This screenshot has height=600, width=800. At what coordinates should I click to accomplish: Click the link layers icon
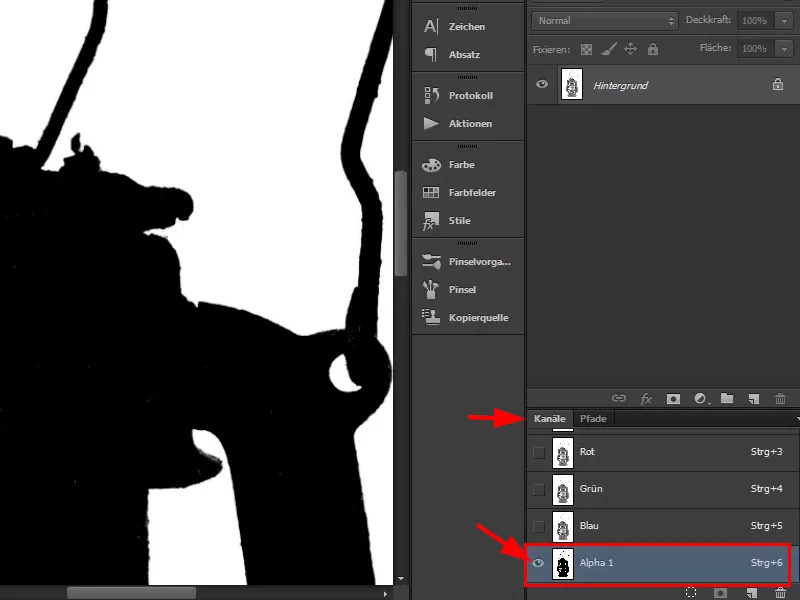tap(619, 398)
